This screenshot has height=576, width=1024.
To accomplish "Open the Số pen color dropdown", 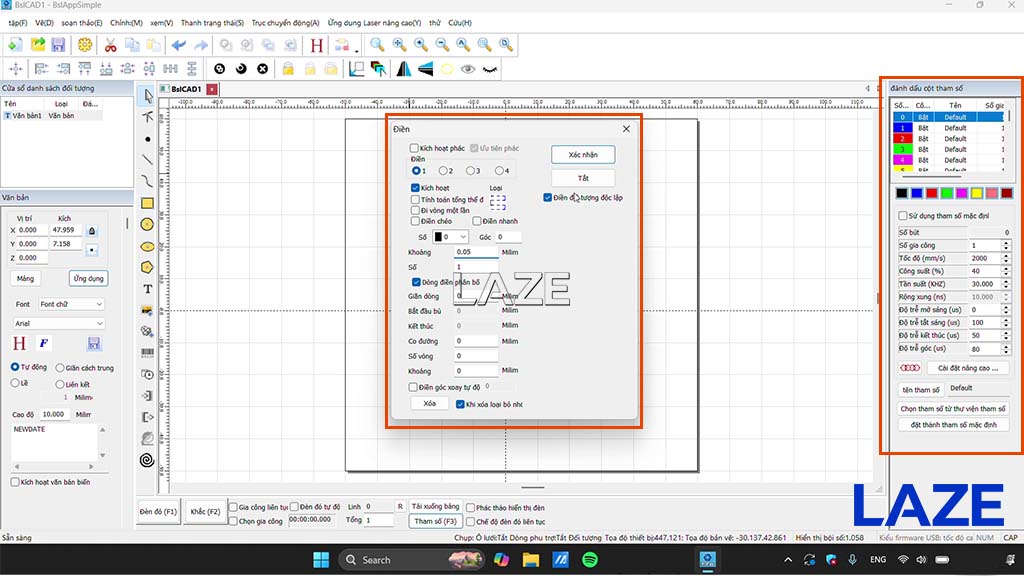I will pos(450,237).
